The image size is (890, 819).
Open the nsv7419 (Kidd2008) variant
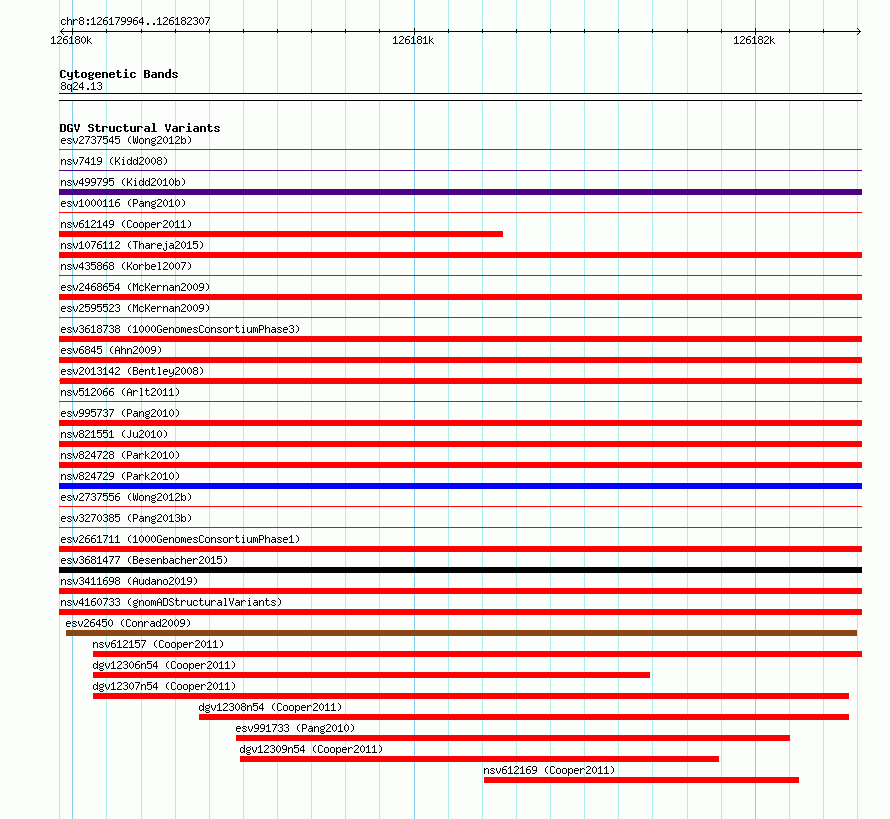[114, 161]
